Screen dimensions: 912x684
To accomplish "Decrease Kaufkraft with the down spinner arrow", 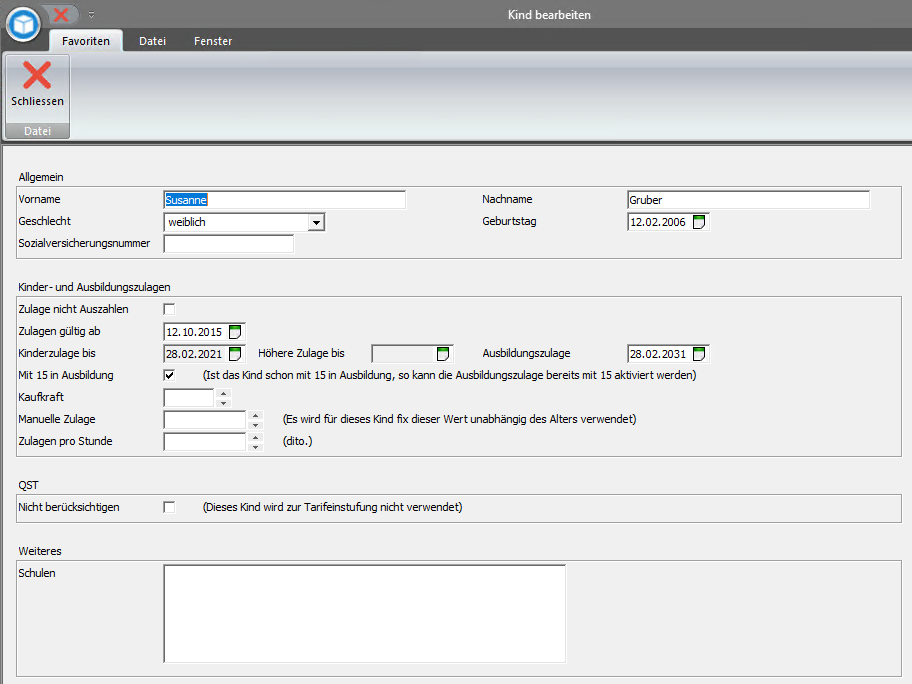I will pos(223,403).
